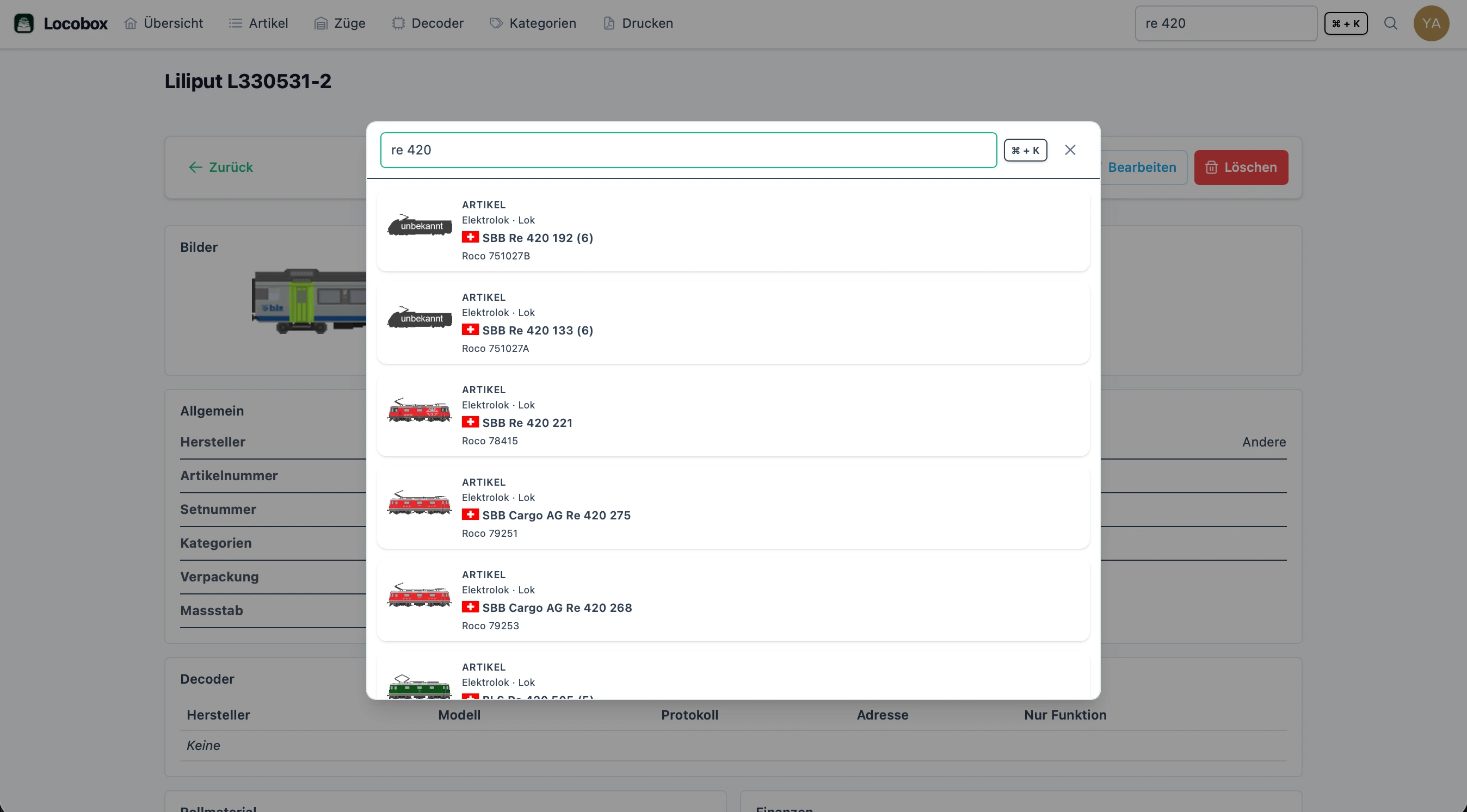Click the Swiss flag beside Re 420 275
This screenshot has width=1467, height=812.
click(470, 515)
